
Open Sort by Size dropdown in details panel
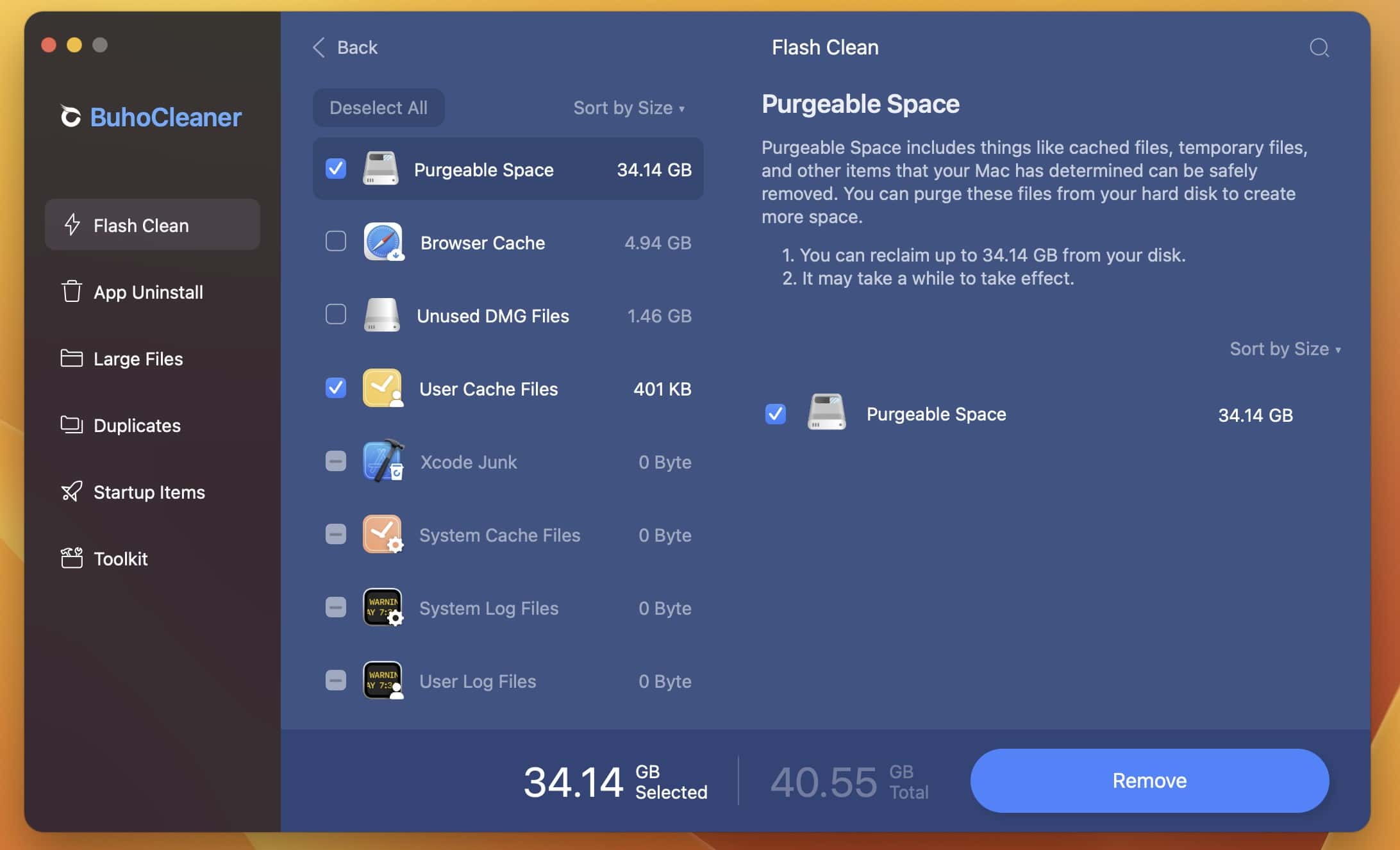1285,349
